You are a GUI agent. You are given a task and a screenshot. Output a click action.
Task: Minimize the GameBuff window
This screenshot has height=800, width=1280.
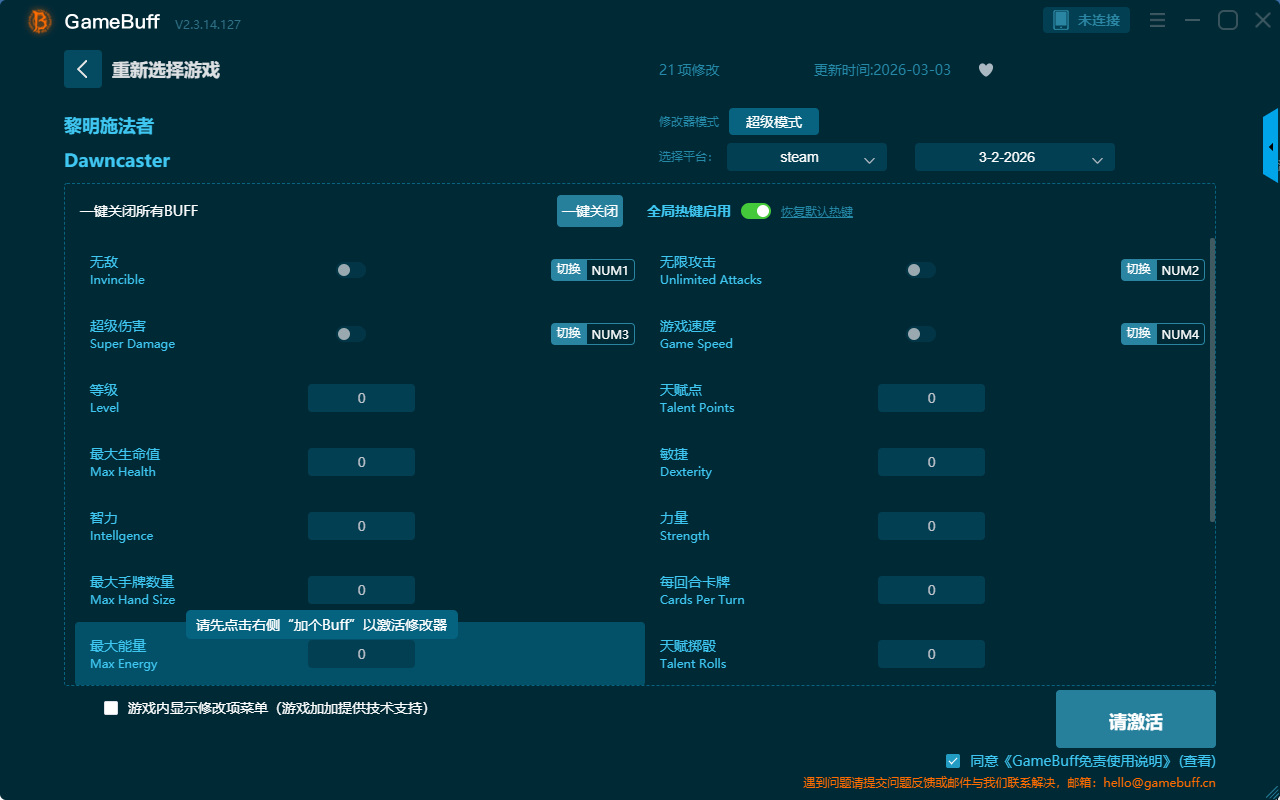(x=1192, y=20)
